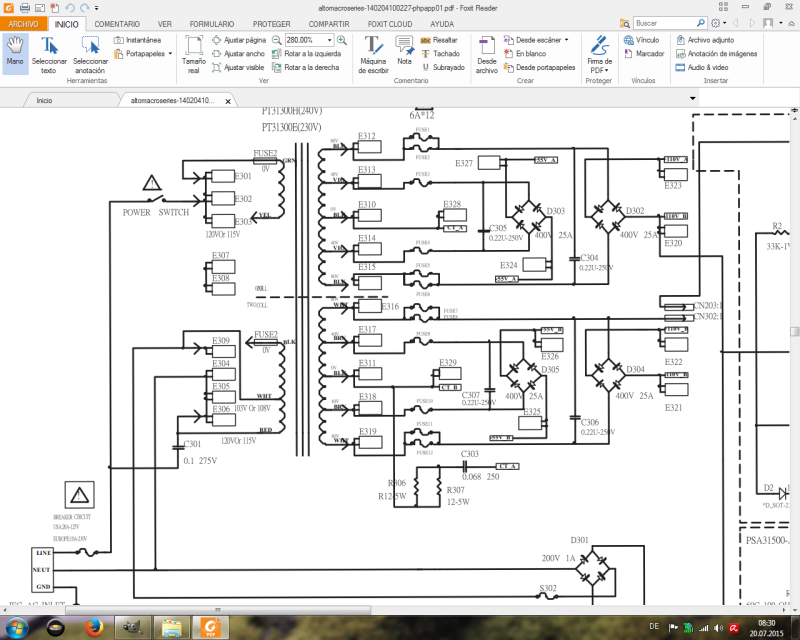This screenshot has width=800, height=640.
Task: Click Ajustar visible
Action: click(x=238, y=67)
